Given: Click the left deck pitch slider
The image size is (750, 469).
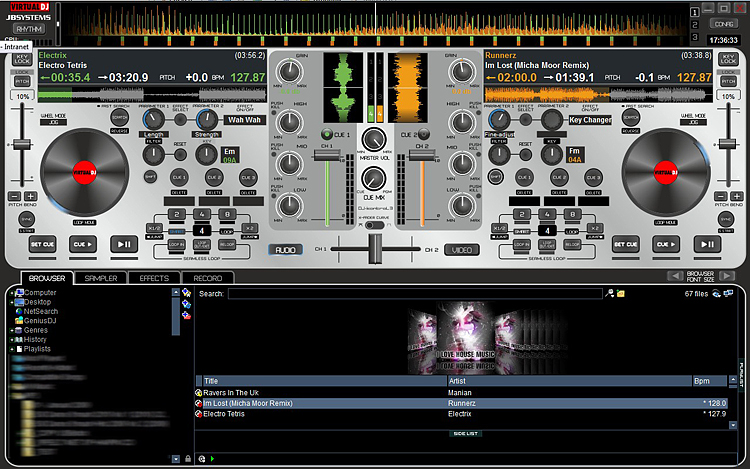Looking at the screenshot, I should 22,144.
